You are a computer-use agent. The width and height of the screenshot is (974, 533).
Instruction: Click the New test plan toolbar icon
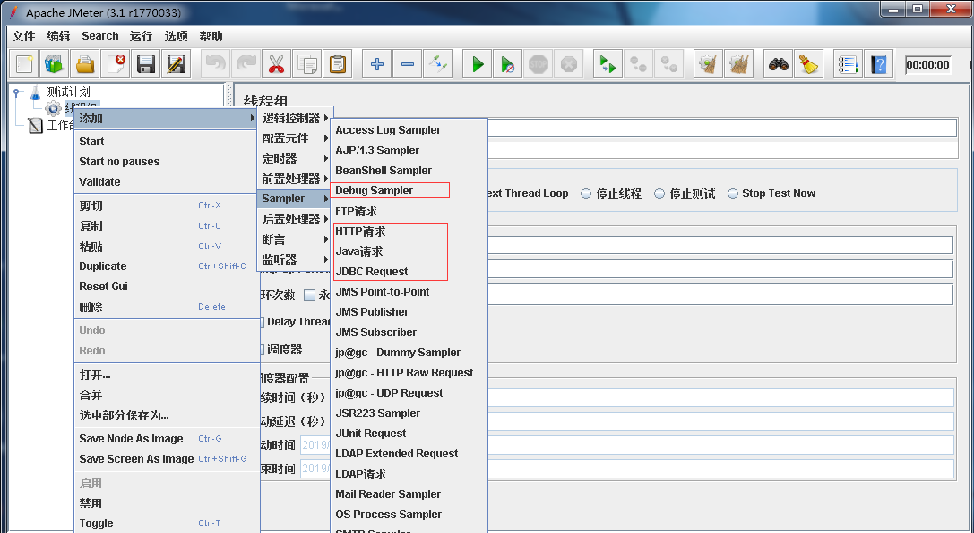click(x=24, y=64)
